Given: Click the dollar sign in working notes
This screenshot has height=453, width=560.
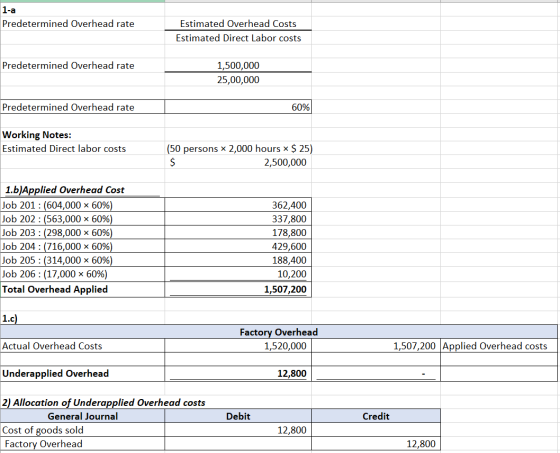Looking at the screenshot, I should tap(172, 163).
